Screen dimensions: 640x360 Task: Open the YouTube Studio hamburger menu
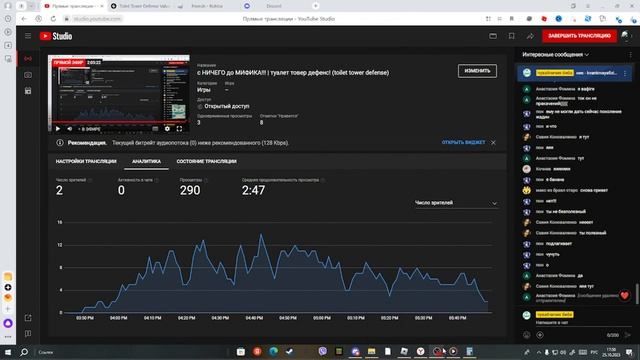tap(28, 36)
